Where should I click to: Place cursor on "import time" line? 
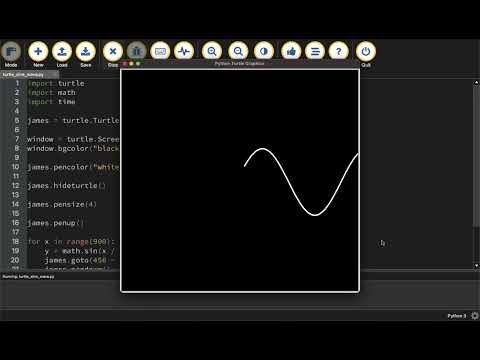tap(52, 102)
